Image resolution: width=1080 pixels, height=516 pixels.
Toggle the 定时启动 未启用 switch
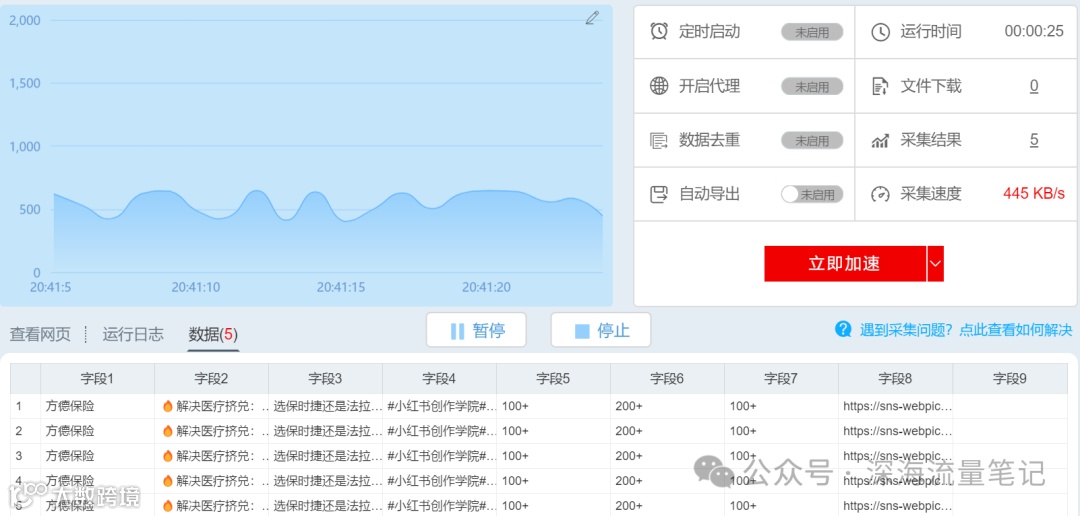[812, 32]
